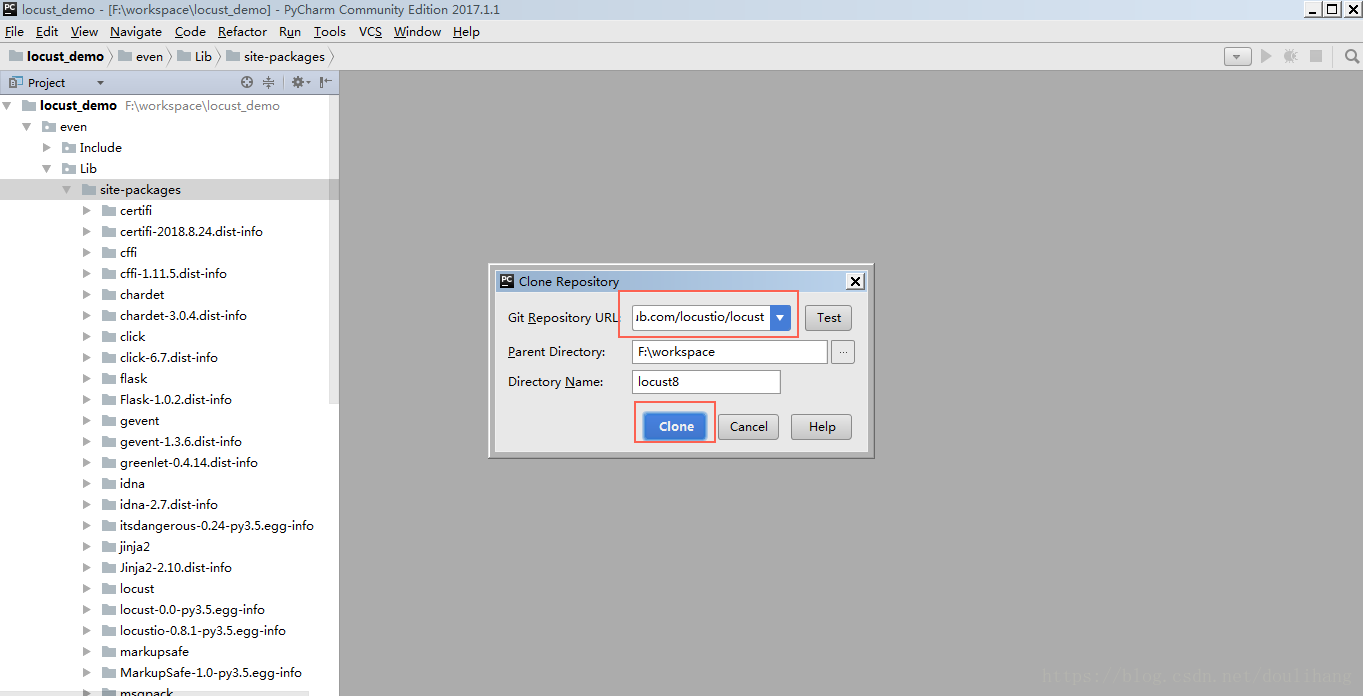Screen dimensions: 1363x696
Task: Collapse the site-packages folder
Action: click(x=67, y=190)
